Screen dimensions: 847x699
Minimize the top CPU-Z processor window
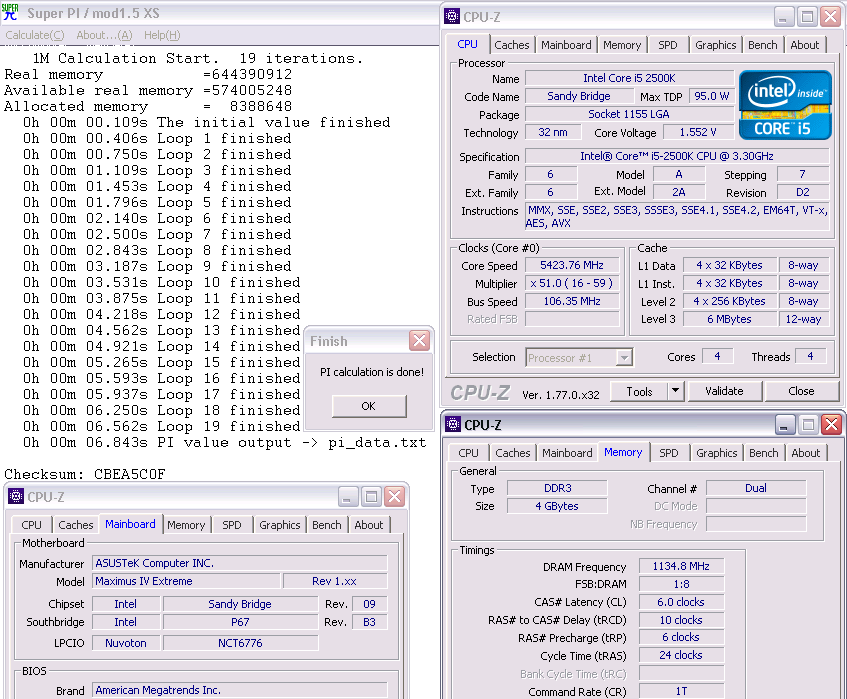coord(783,17)
